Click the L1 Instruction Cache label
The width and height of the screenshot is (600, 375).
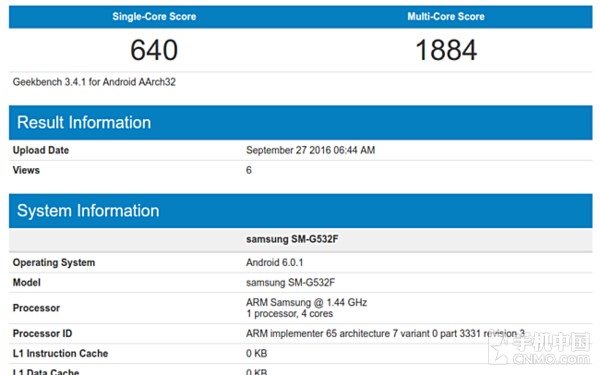pos(60,353)
